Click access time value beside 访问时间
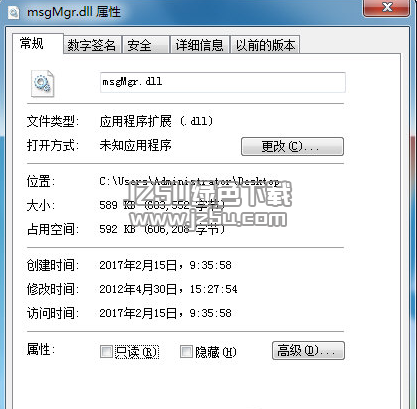This screenshot has height=409, width=417. [165, 313]
